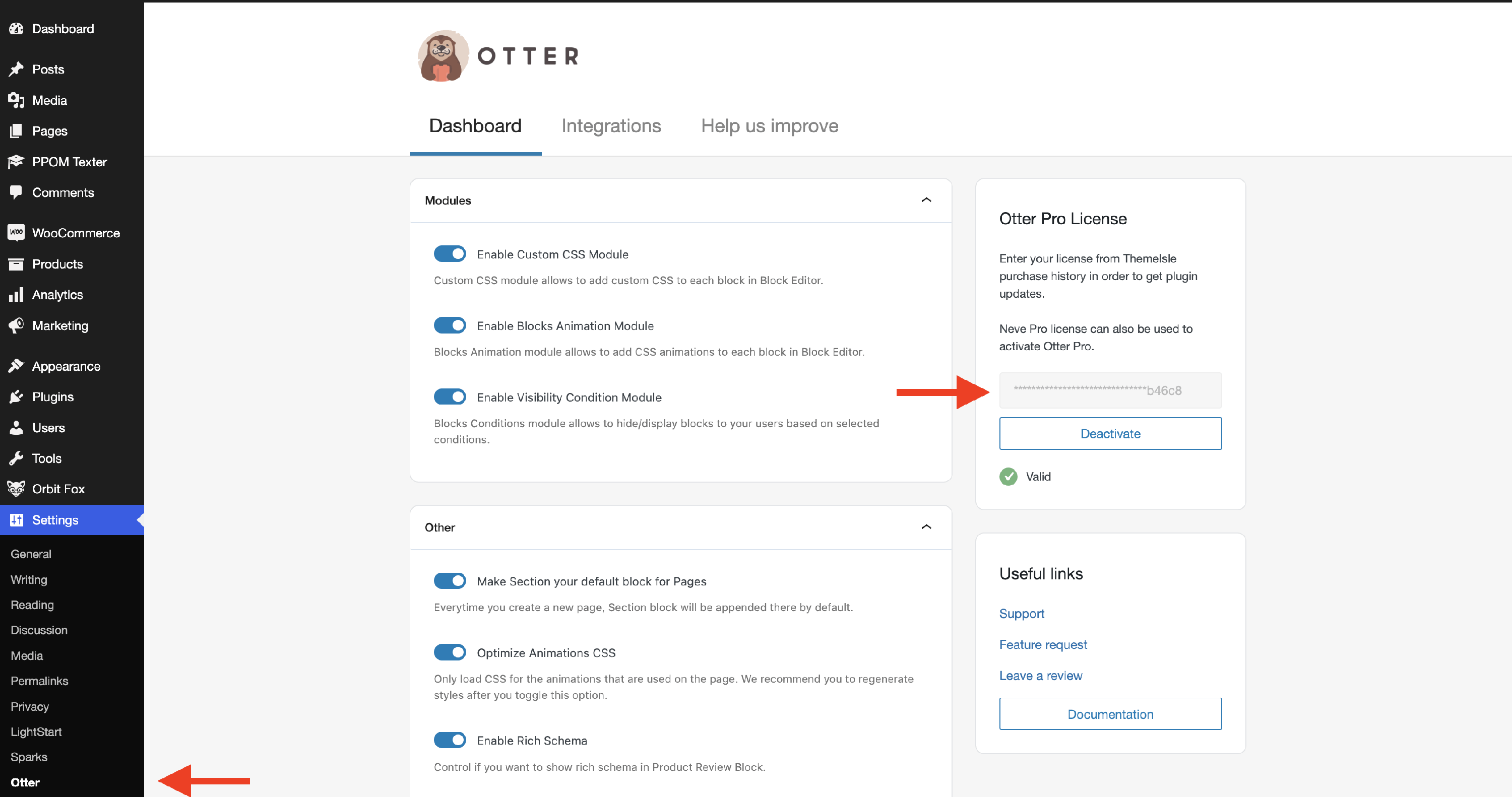Click the Plugins plug icon
This screenshot has width=1512, height=797.
16,397
